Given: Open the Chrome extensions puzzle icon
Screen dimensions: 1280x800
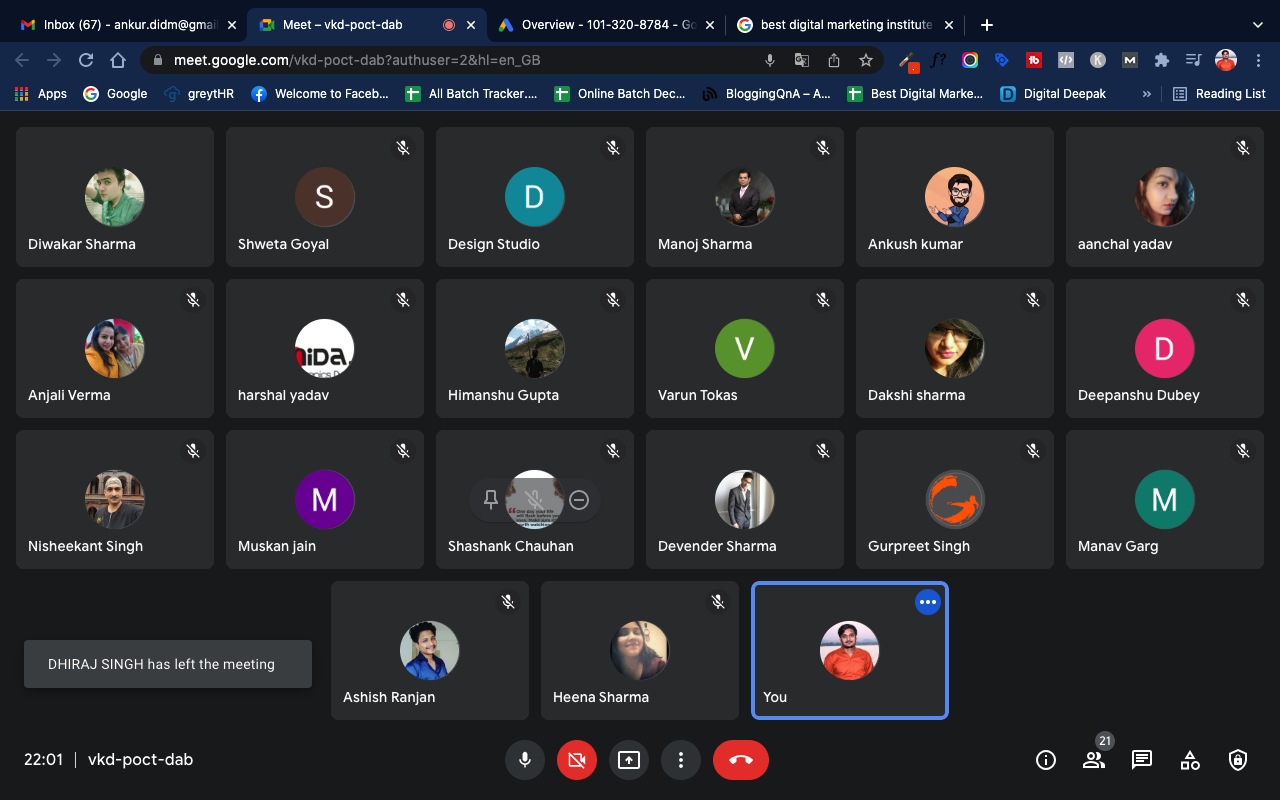Looking at the screenshot, I should click(x=1161, y=60).
